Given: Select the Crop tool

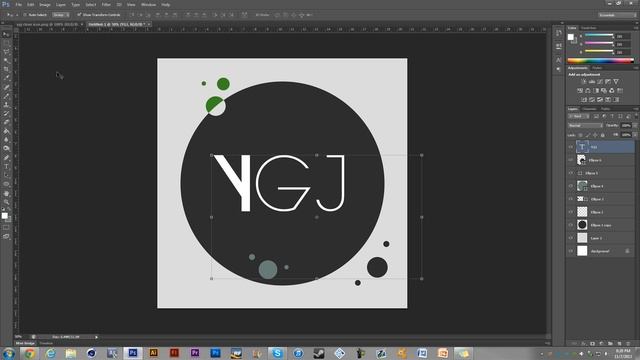Looking at the screenshot, I should coord(6,69).
